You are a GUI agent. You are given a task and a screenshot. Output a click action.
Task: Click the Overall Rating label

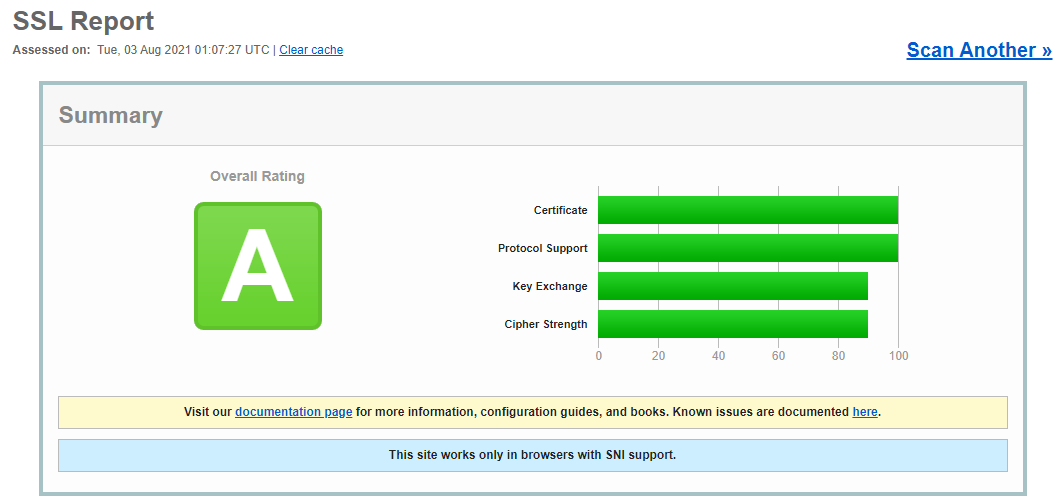[257, 176]
